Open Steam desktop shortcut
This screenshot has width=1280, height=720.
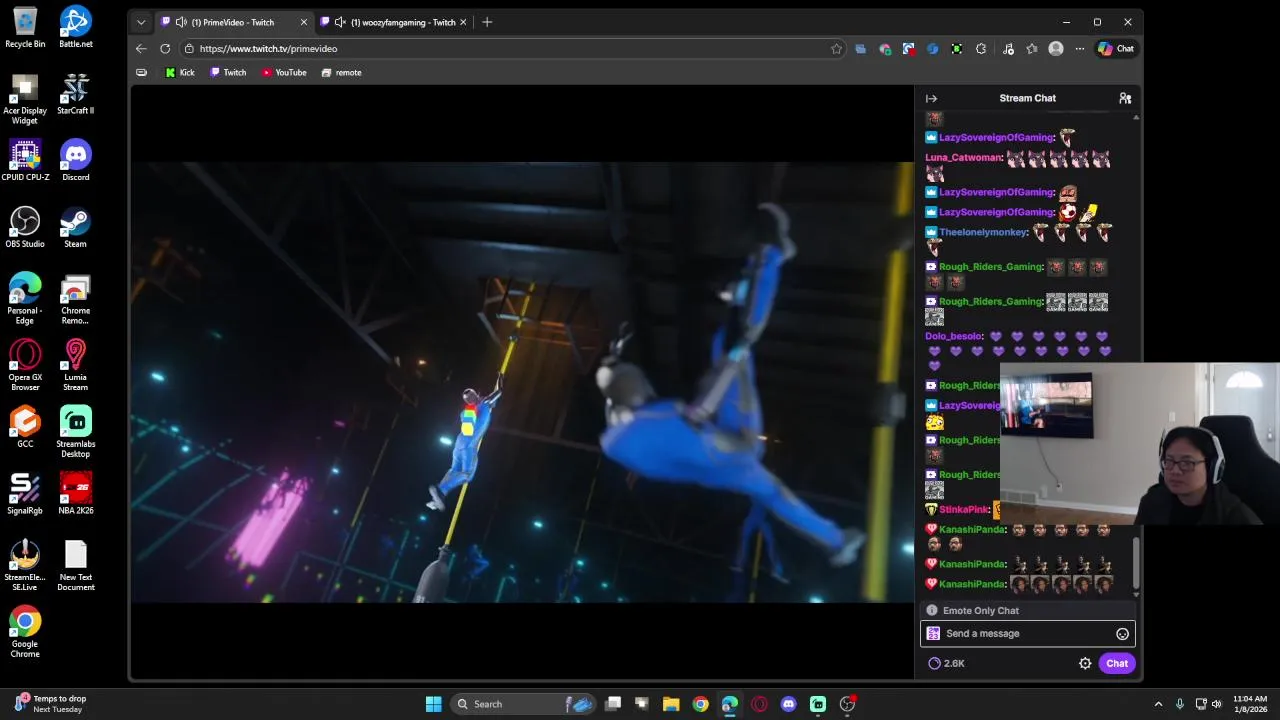pyautogui.click(x=75, y=228)
